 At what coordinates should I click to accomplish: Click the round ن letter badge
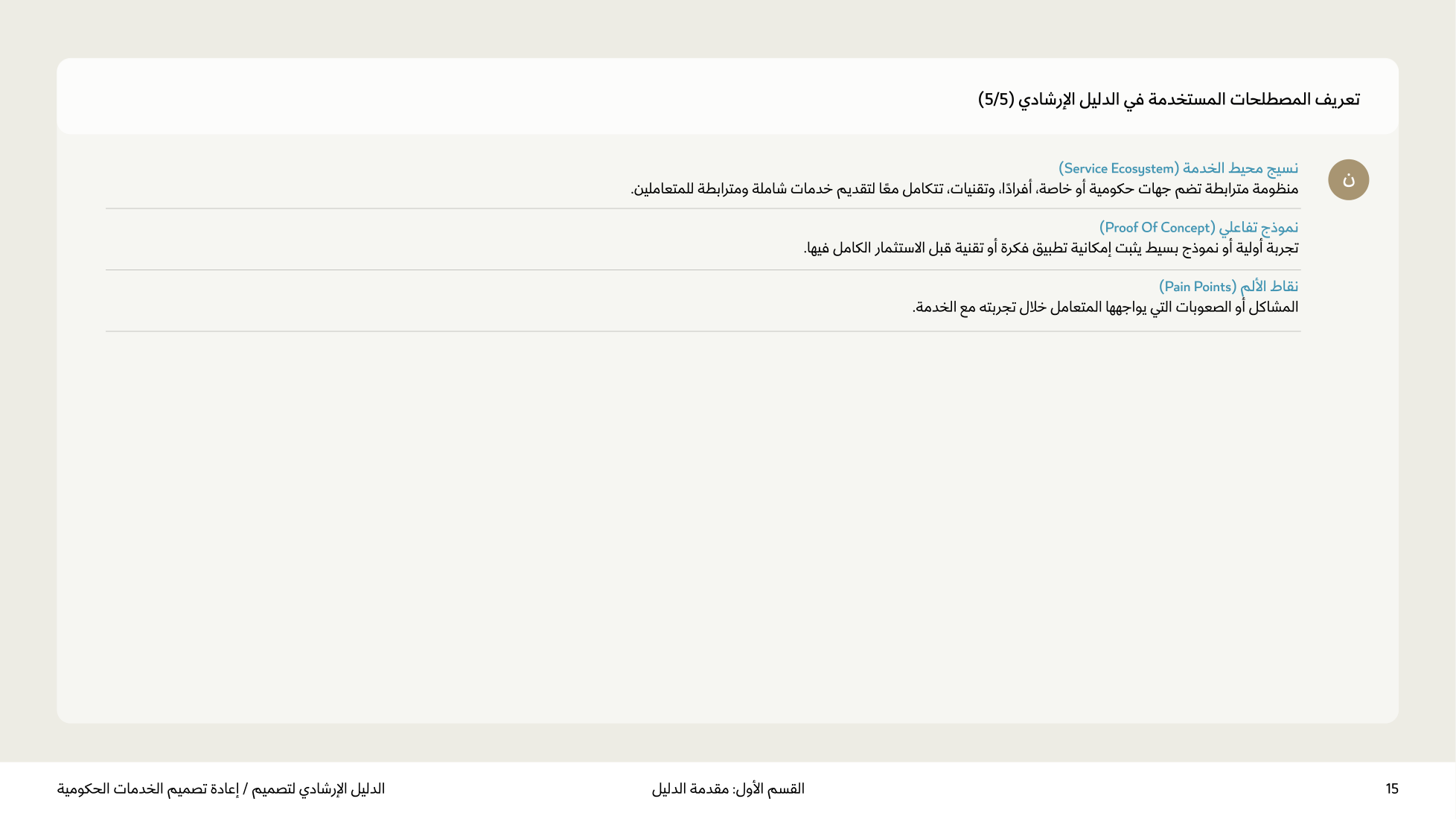coord(1348,179)
